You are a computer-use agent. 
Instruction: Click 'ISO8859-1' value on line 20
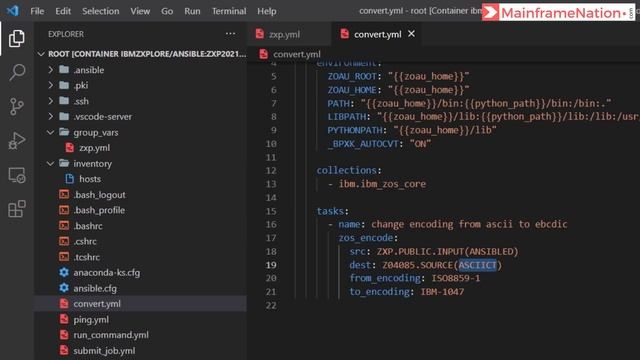pyautogui.click(x=456, y=278)
